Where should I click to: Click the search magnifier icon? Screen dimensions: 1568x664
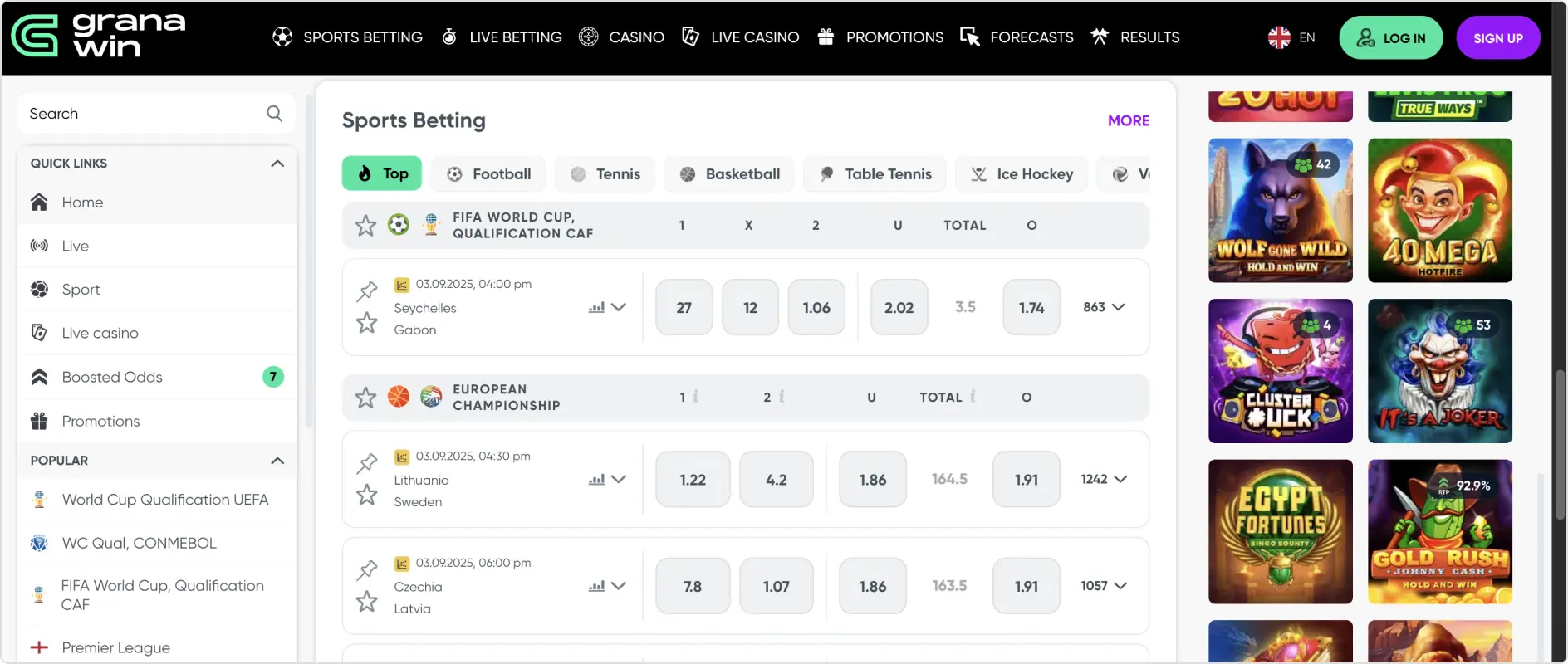point(274,114)
